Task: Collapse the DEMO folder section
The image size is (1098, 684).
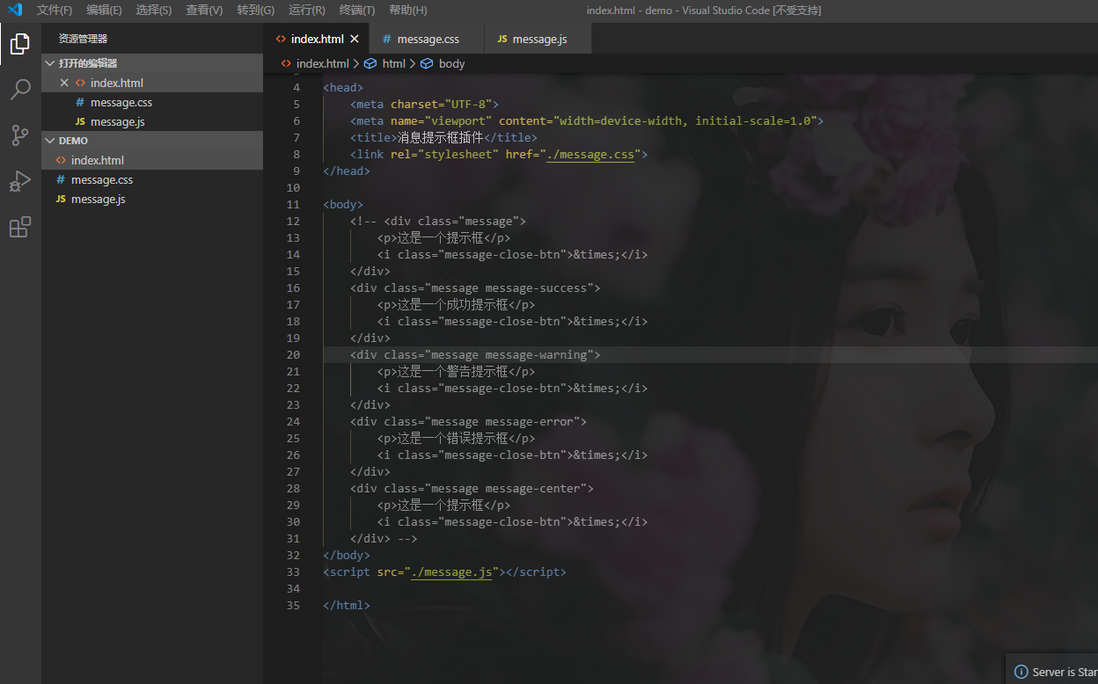Action: [50, 141]
